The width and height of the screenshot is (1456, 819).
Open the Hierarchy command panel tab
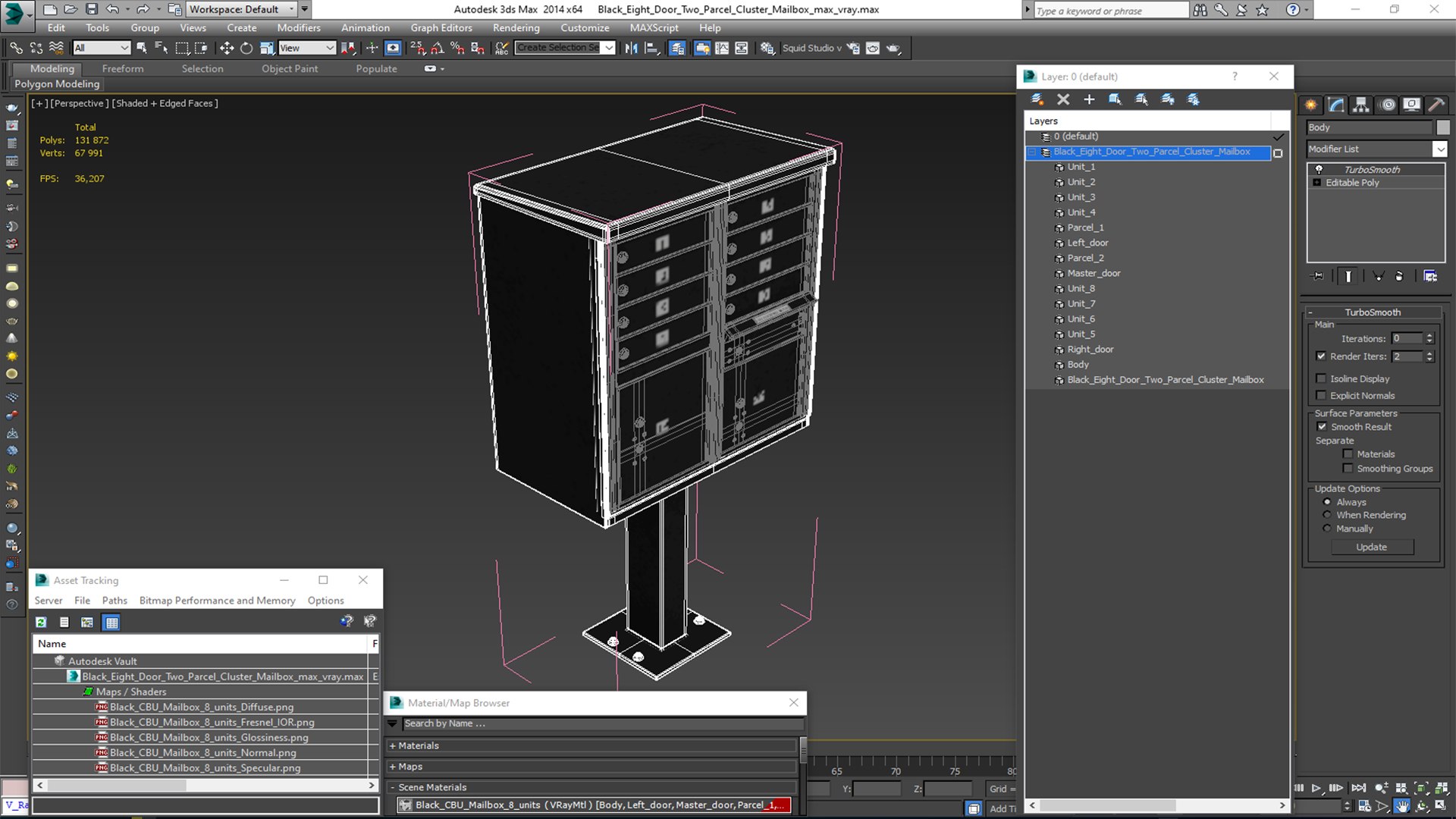point(1361,105)
